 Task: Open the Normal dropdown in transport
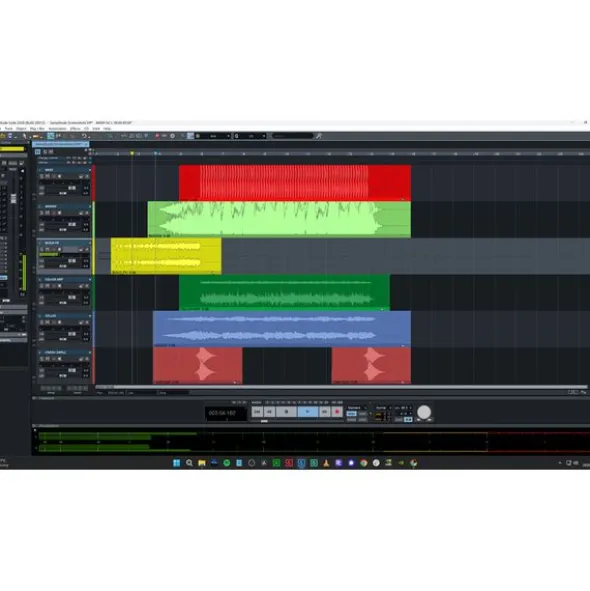click(383, 407)
